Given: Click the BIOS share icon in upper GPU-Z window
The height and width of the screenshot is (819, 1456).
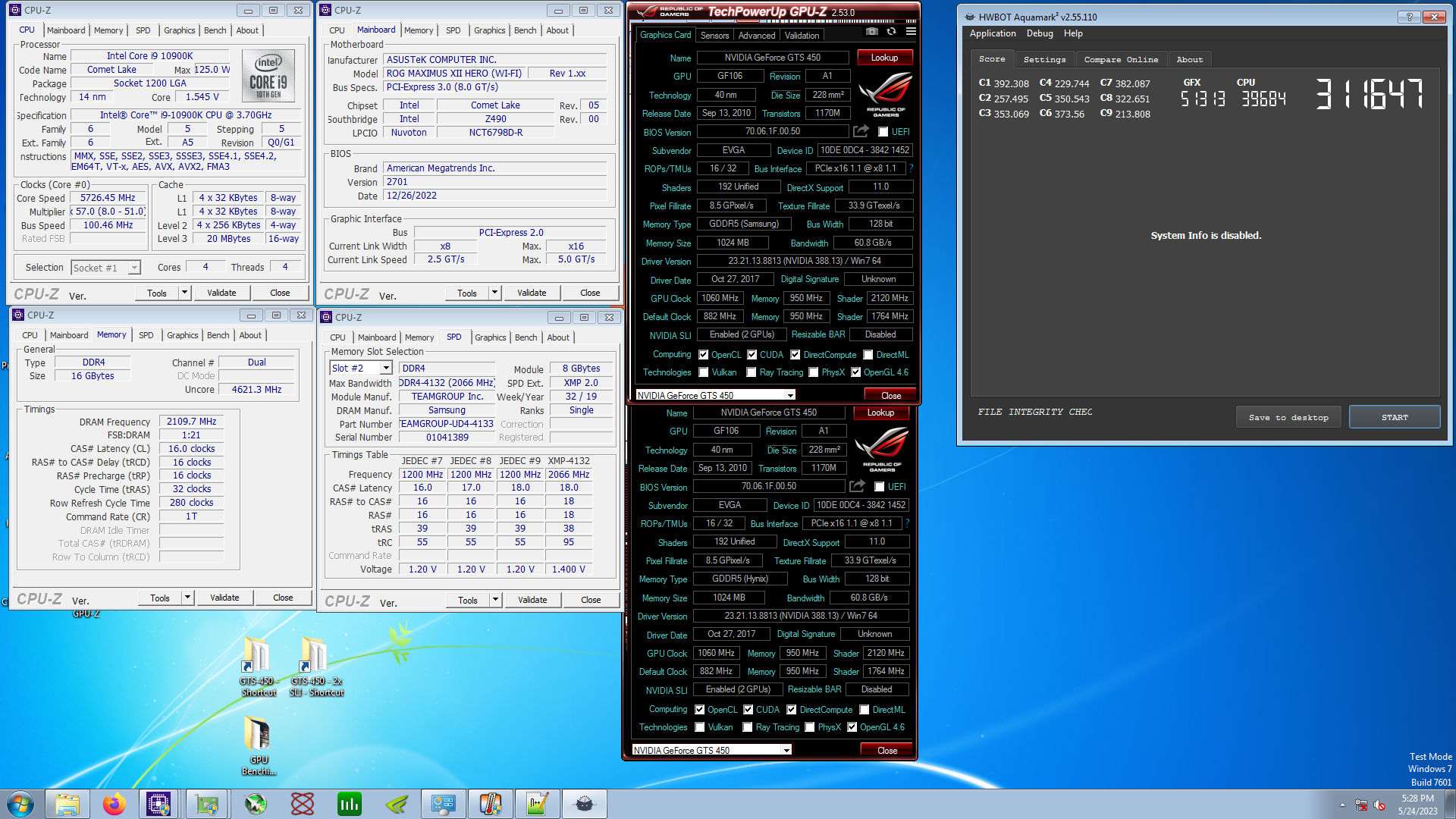Looking at the screenshot, I should (x=861, y=131).
